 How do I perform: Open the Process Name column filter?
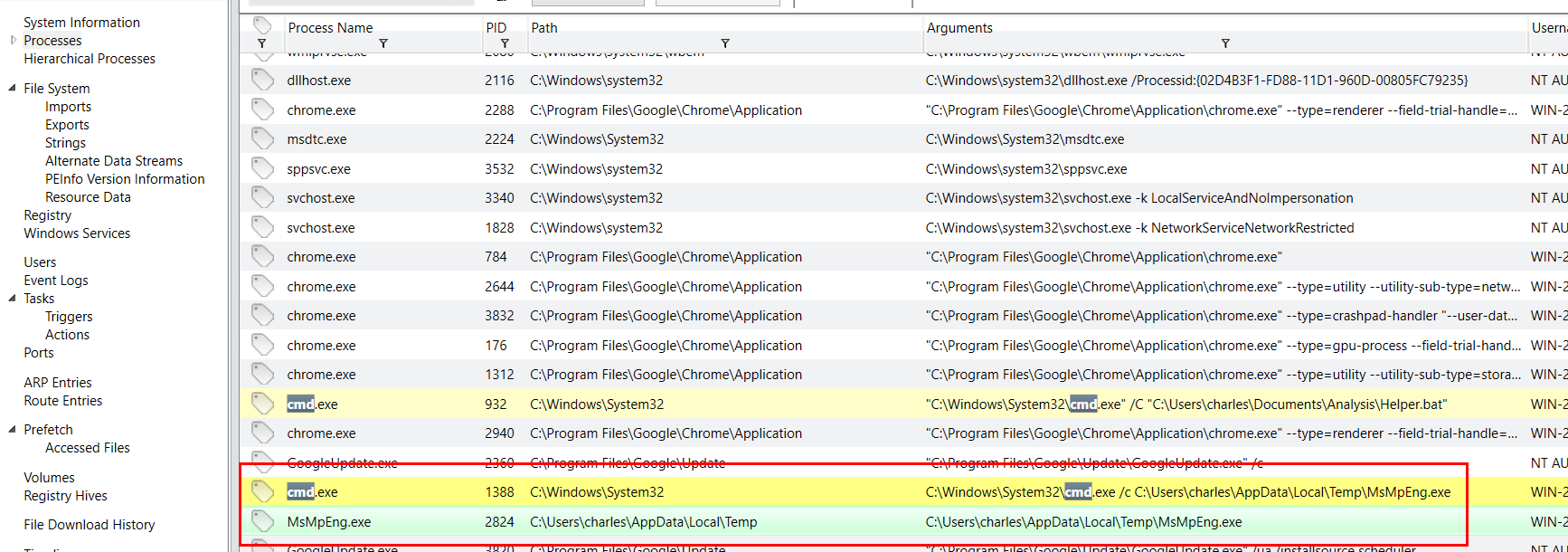pos(383,43)
